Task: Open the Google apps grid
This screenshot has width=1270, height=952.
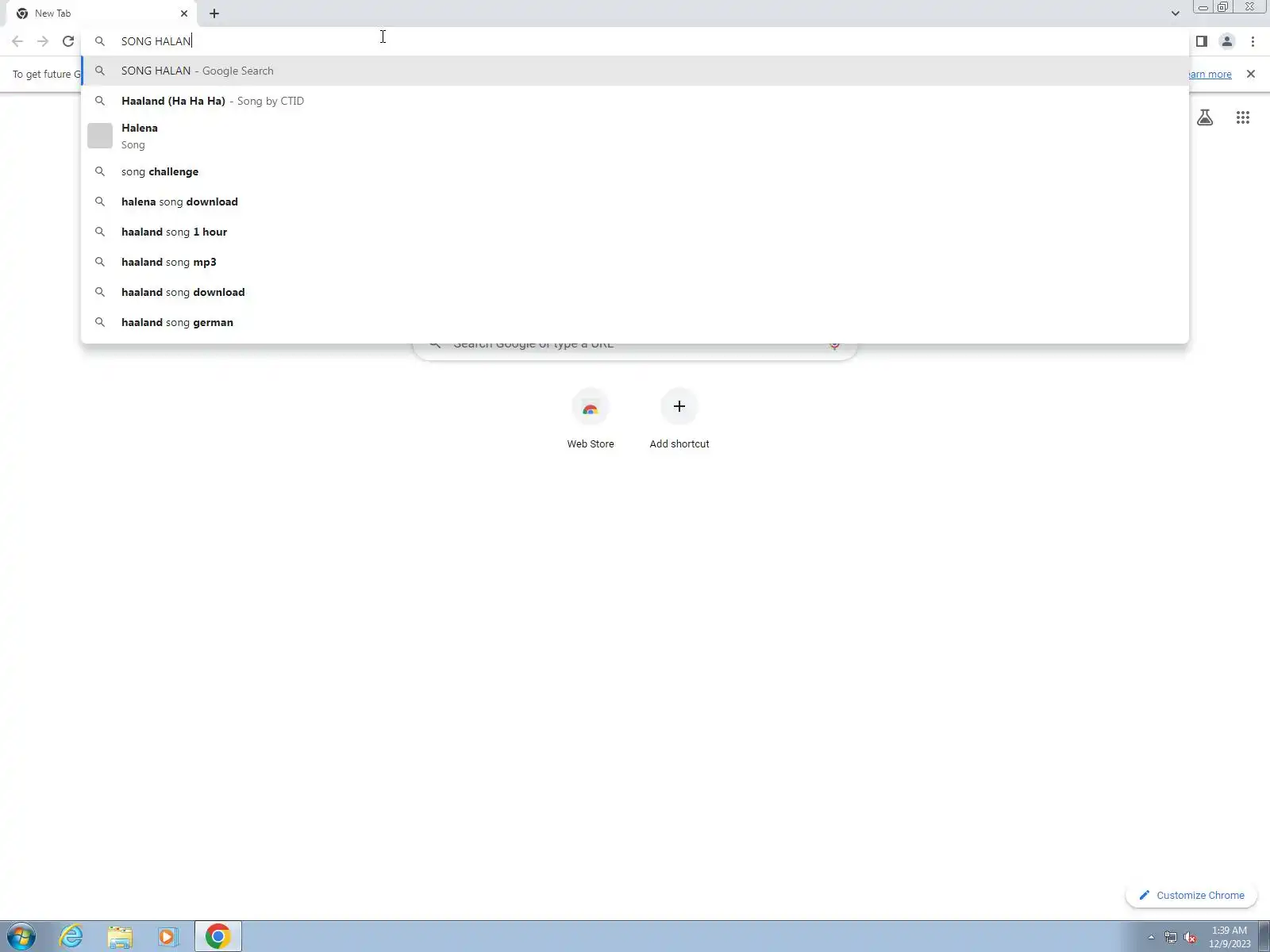Action: [x=1243, y=117]
